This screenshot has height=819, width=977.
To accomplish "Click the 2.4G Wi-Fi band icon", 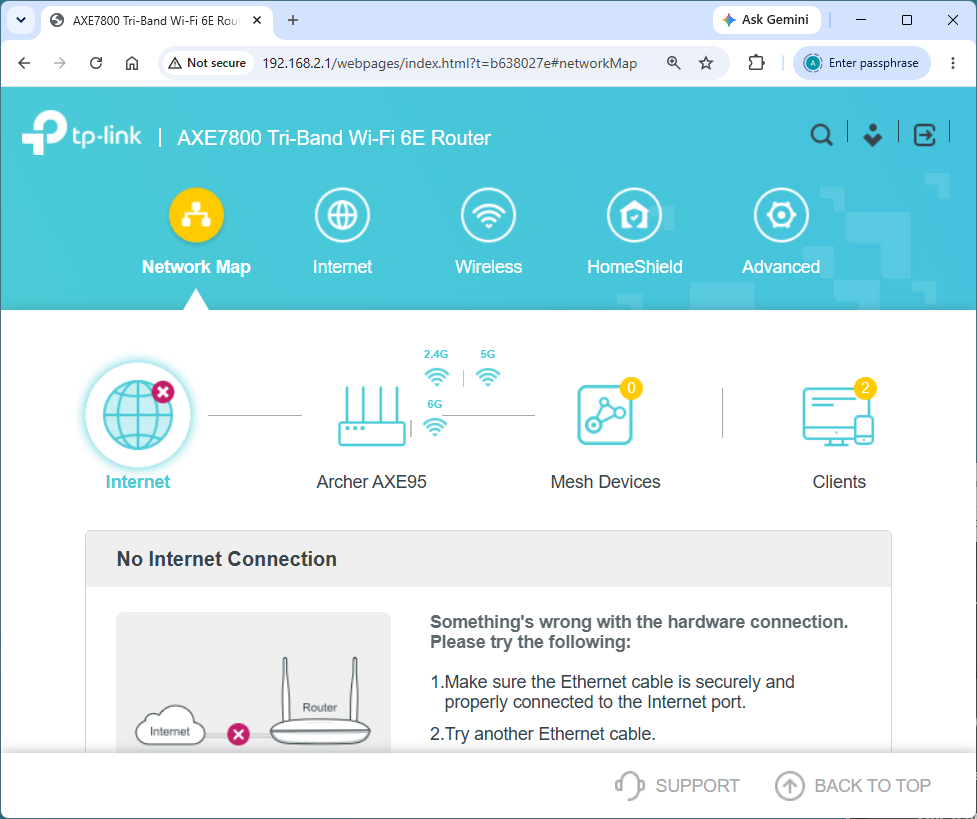I will click(x=436, y=376).
